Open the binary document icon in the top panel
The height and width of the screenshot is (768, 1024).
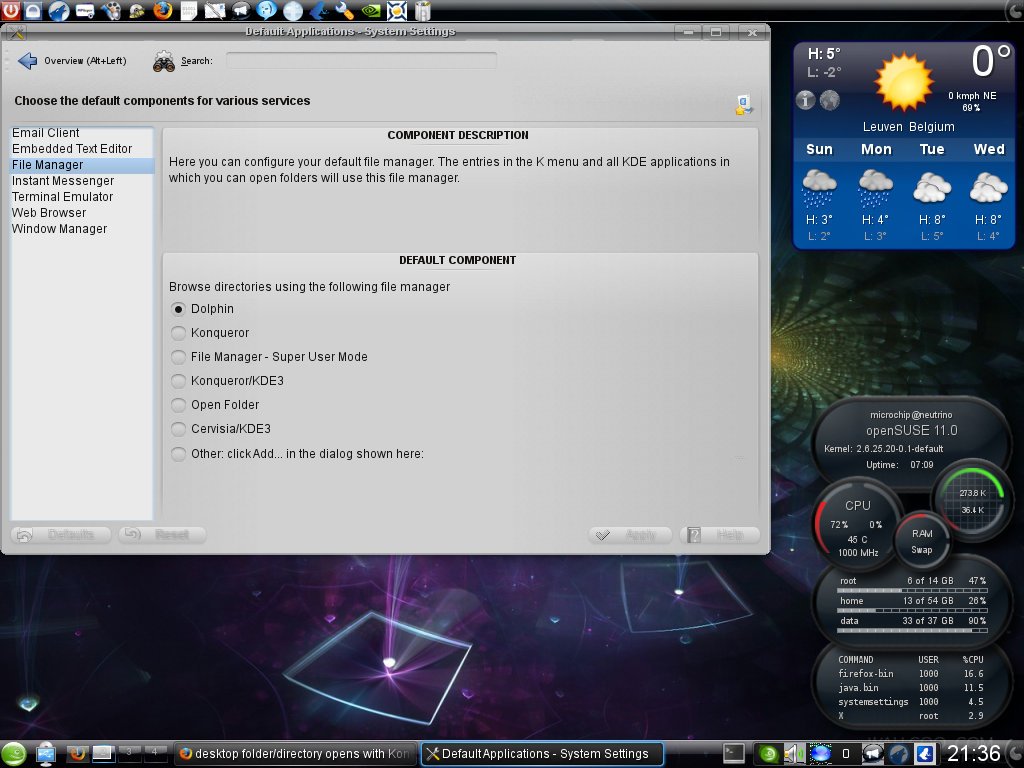pos(189,10)
